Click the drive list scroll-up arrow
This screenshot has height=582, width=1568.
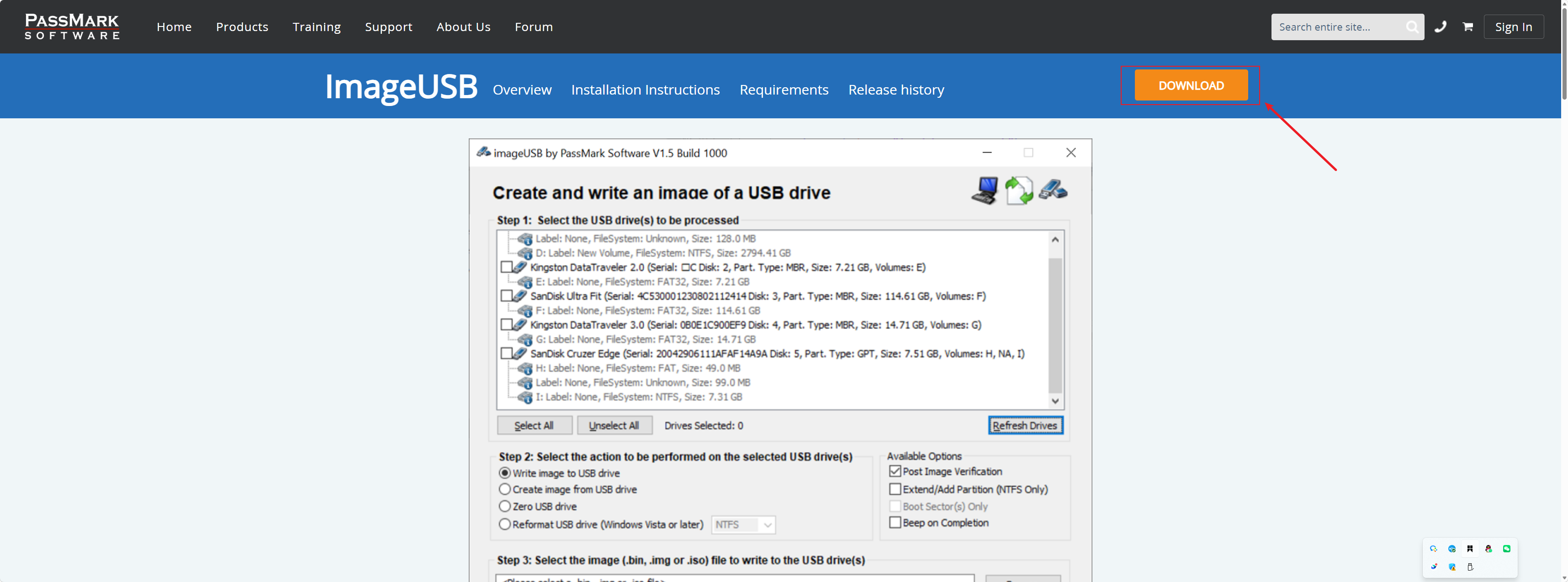(1055, 239)
